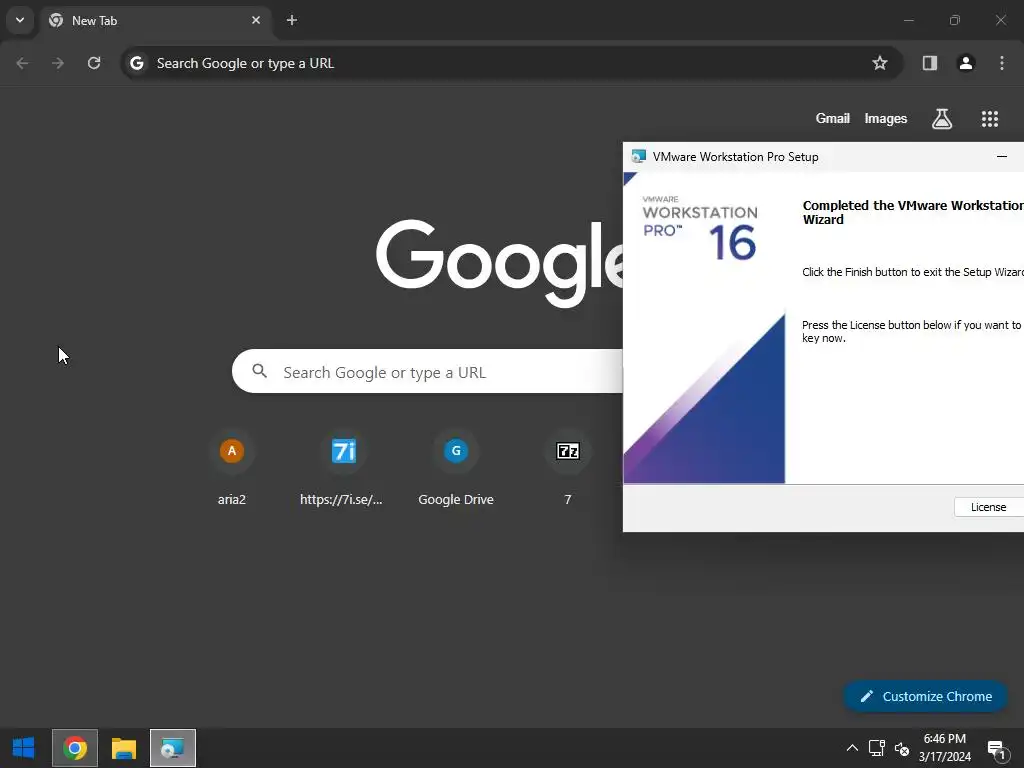Screen dimensions: 1024x768
Task: Open Chrome's three-dot menu
Action: pyautogui.click(x=1002, y=63)
